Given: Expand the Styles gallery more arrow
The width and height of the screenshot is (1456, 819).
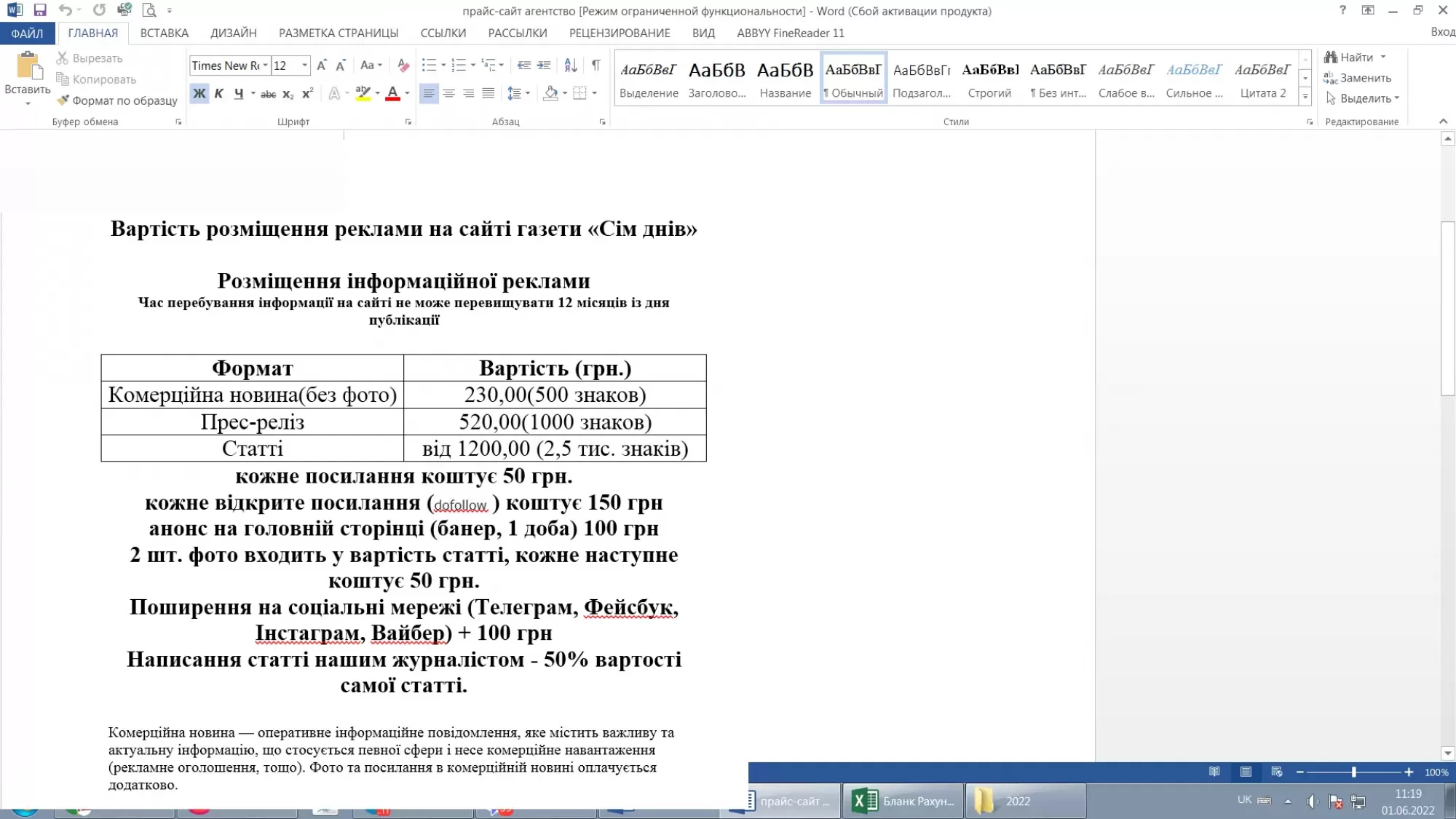Looking at the screenshot, I should point(1305,96).
